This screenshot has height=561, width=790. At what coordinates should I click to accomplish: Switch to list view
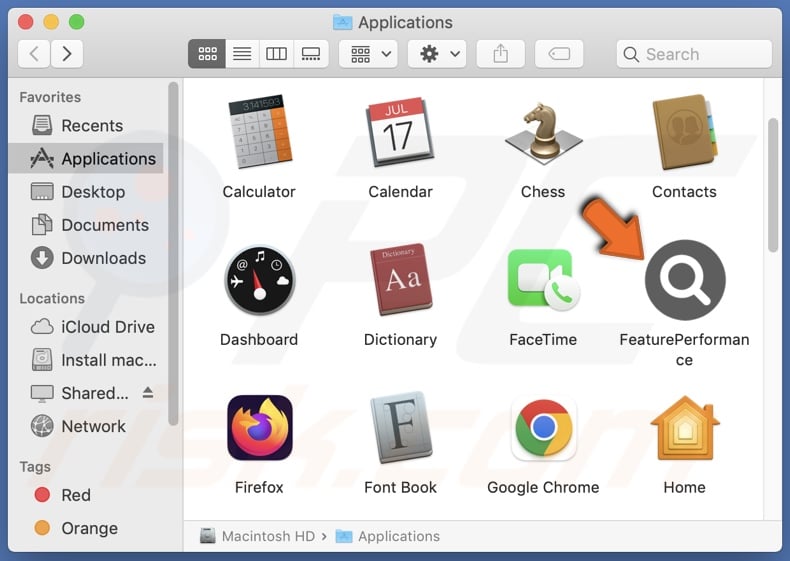click(x=242, y=53)
